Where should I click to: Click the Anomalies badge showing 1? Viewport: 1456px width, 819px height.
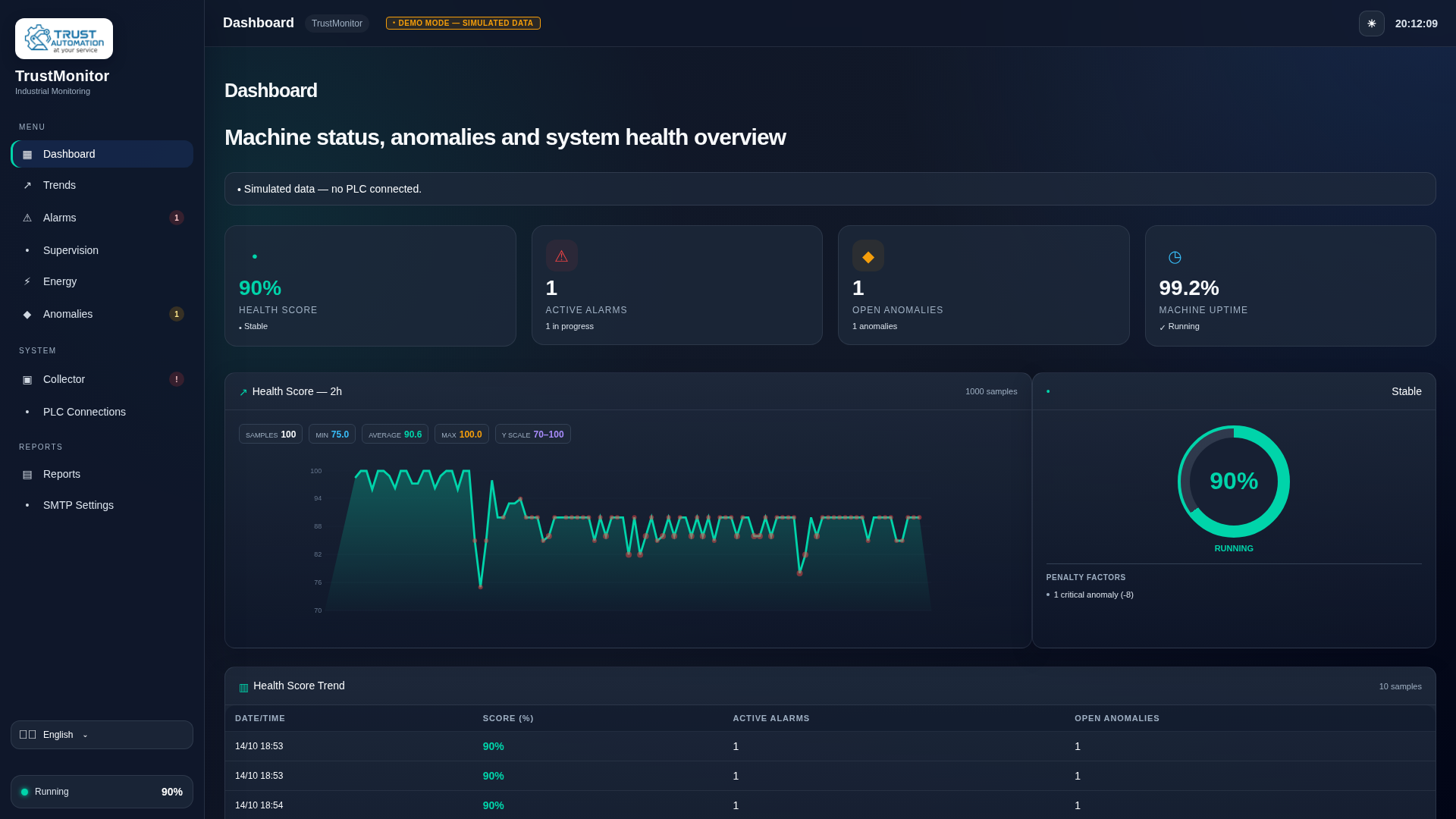click(177, 314)
